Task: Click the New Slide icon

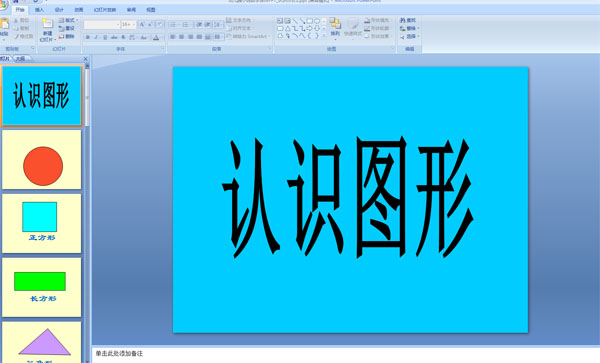Action: (47, 24)
